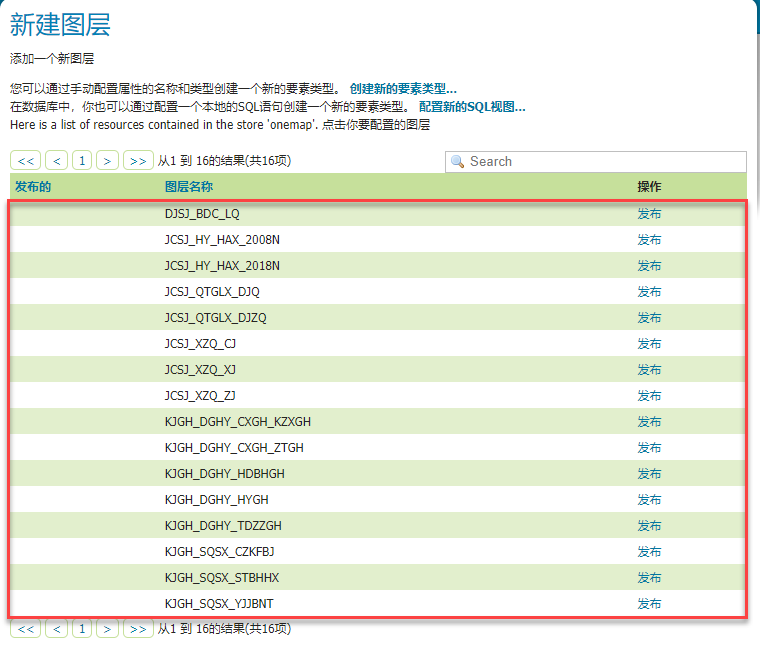This screenshot has width=760, height=650.
Task: Open the 配置新的SQL视图 link
Action: tap(472, 107)
